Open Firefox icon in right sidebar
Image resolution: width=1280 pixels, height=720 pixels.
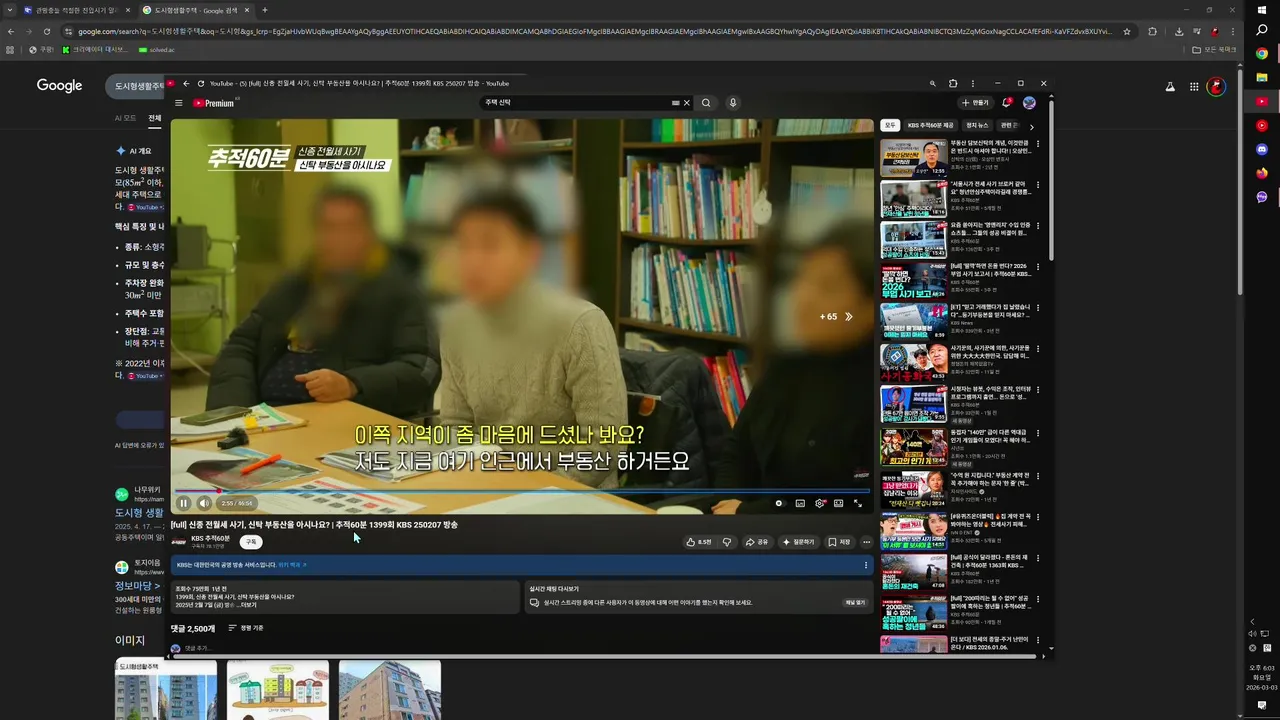(x=1262, y=173)
